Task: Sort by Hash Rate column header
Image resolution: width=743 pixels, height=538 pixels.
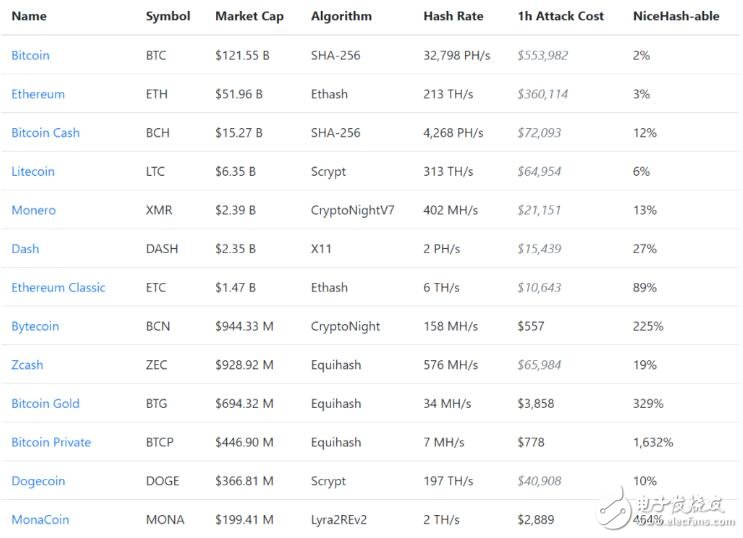Action: pyautogui.click(x=453, y=16)
